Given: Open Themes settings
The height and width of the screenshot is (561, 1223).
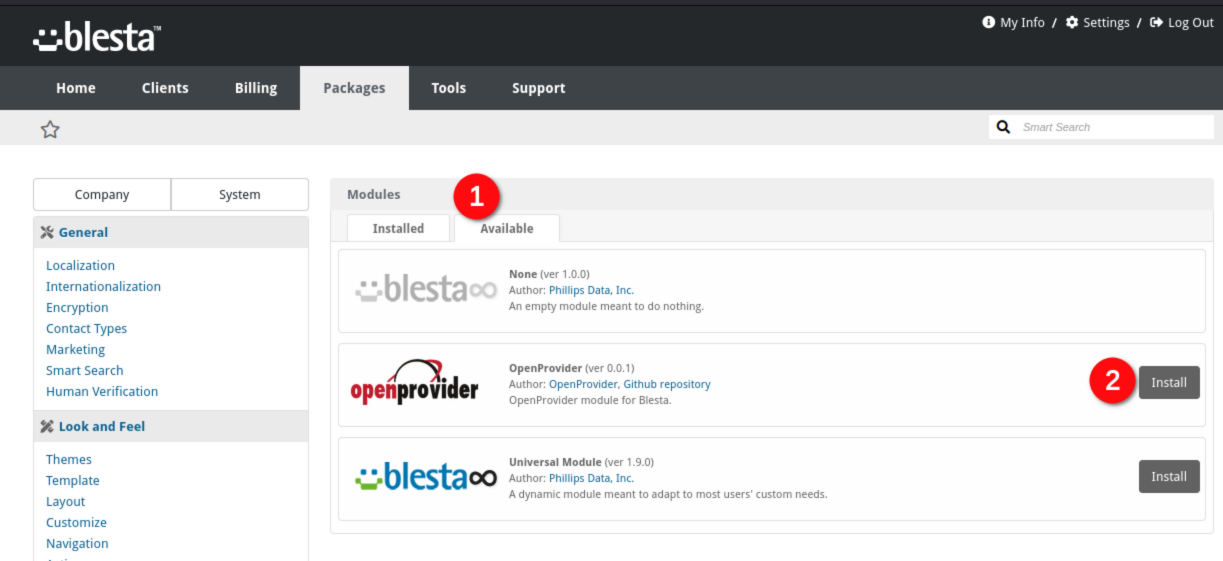Looking at the screenshot, I should click(69, 460).
